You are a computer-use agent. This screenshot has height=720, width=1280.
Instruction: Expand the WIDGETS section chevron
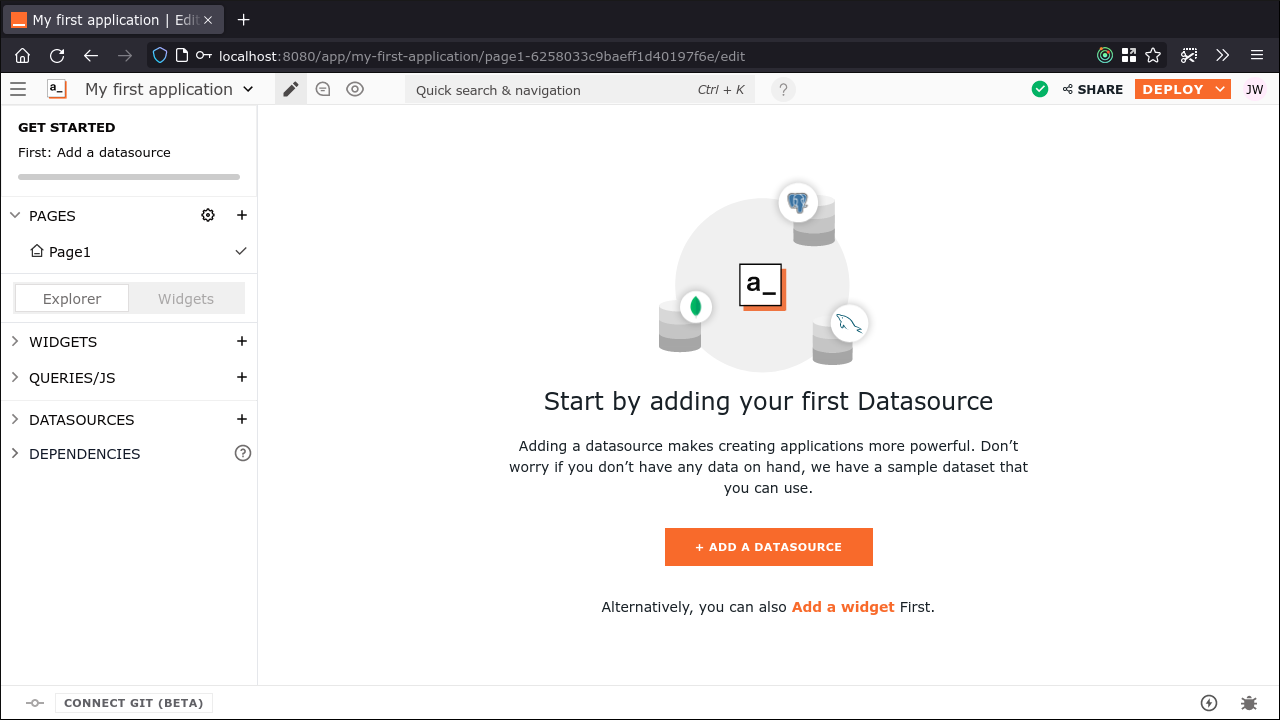coord(15,341)
